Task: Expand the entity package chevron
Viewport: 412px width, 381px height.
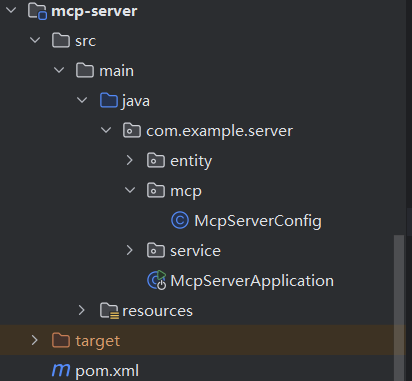Action: (130, 160)
